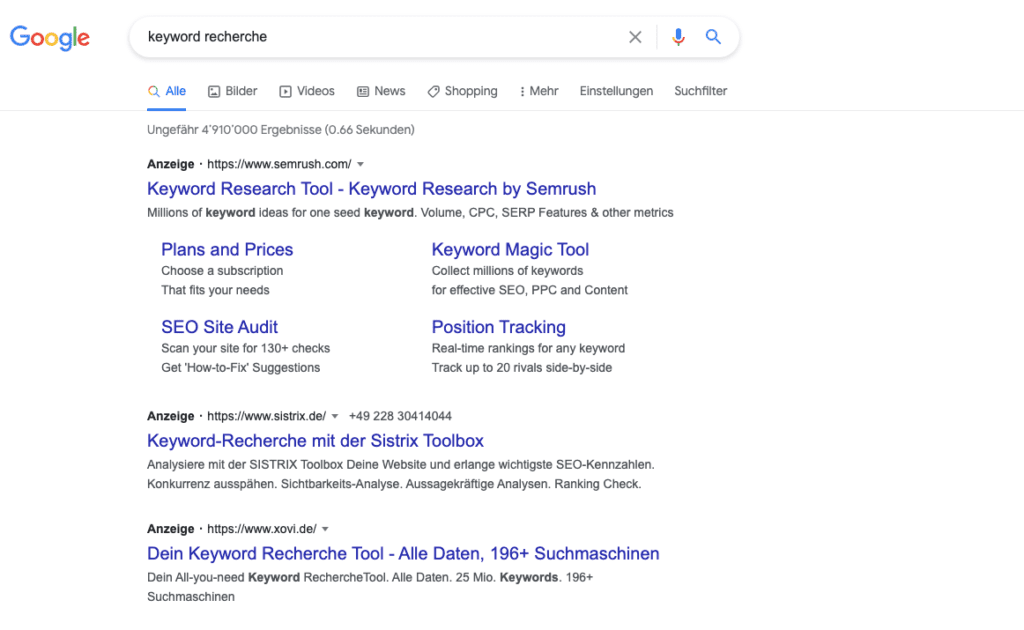Open the Bilder search tab
Viewport: 1024px width, 630px height.
tap(232, 91)
